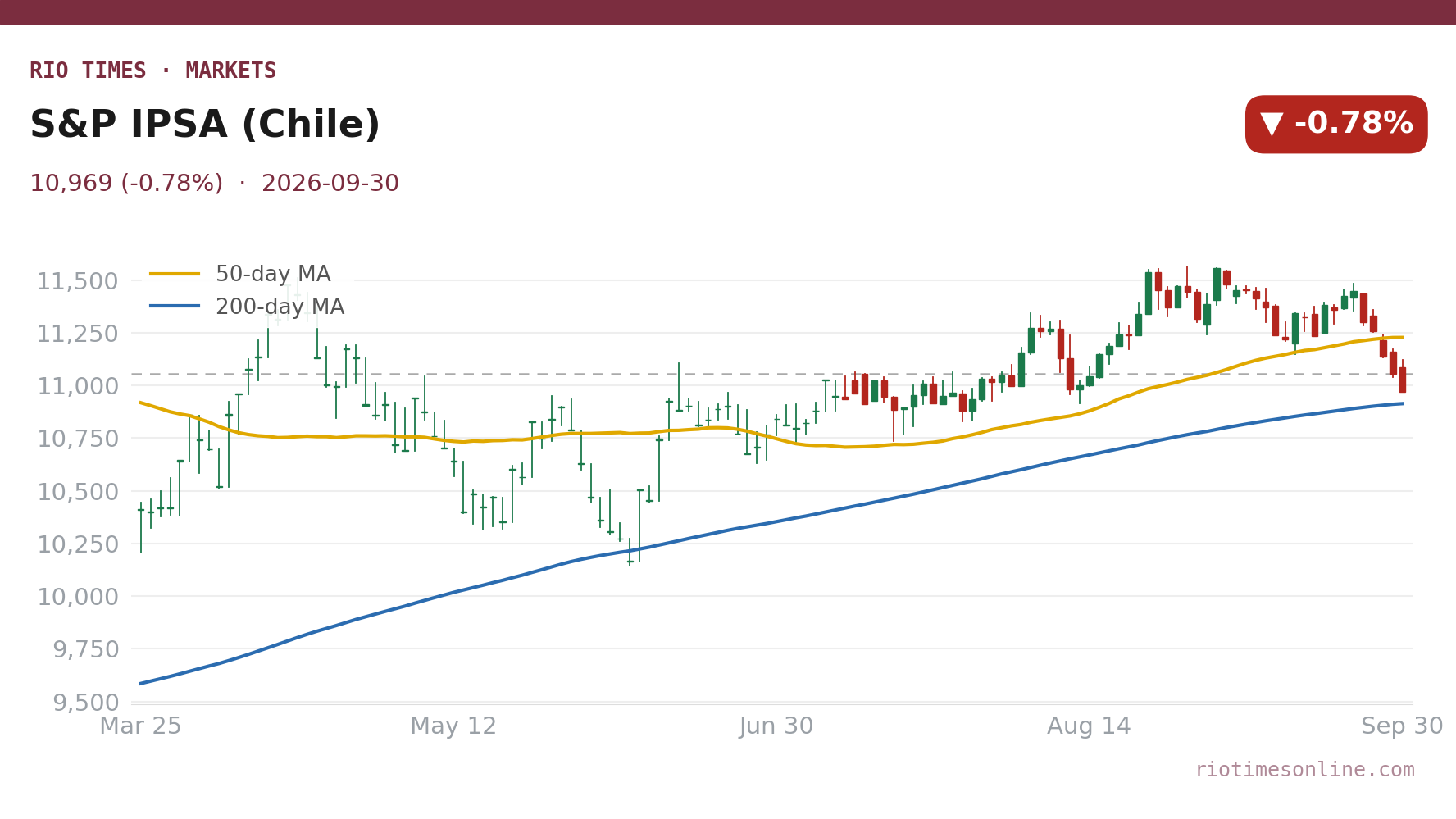Click the 10,250 y-axis label
Image resolution: width=1456 pixels, height=819 pixels.
(x=78, y=544)
